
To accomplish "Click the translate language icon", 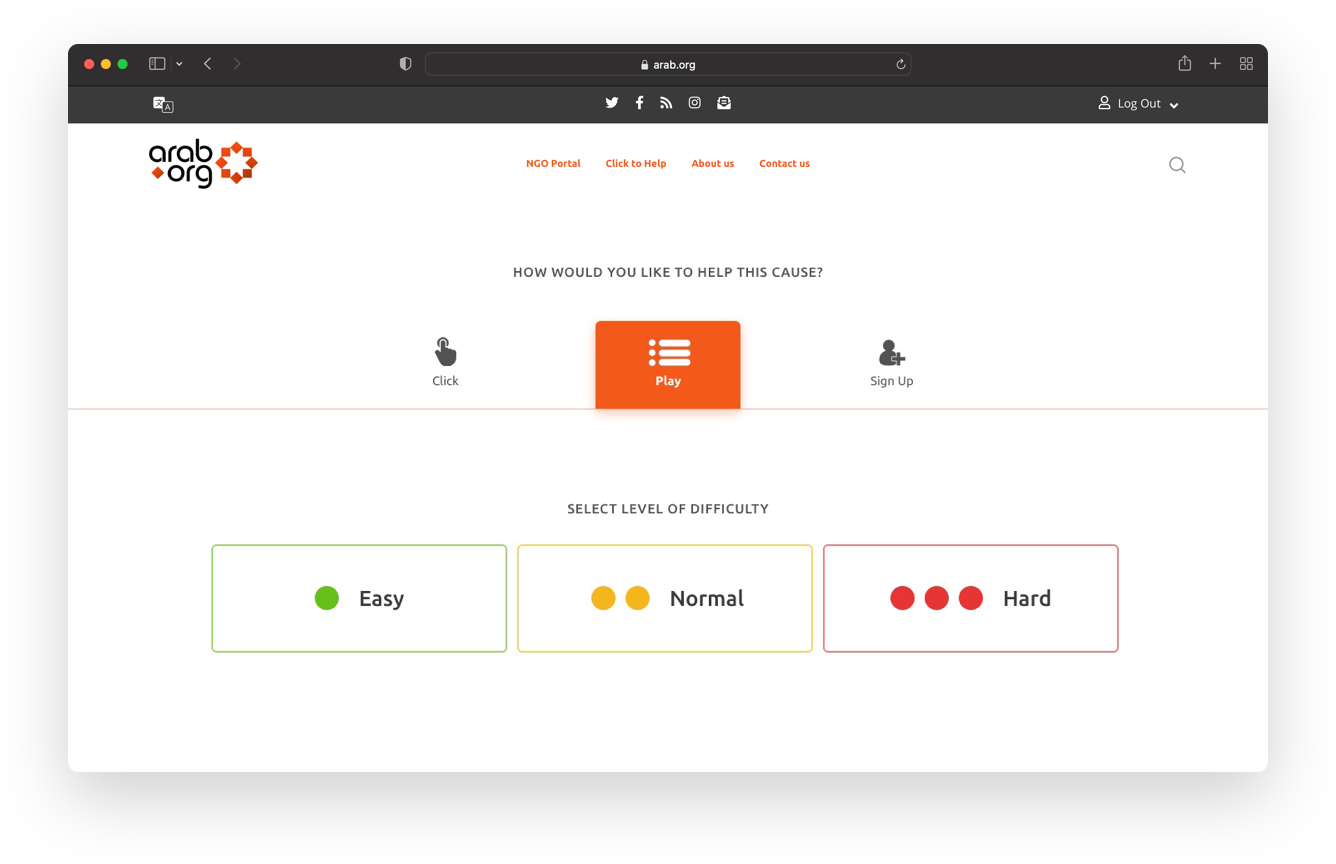I will pos(163,104).
